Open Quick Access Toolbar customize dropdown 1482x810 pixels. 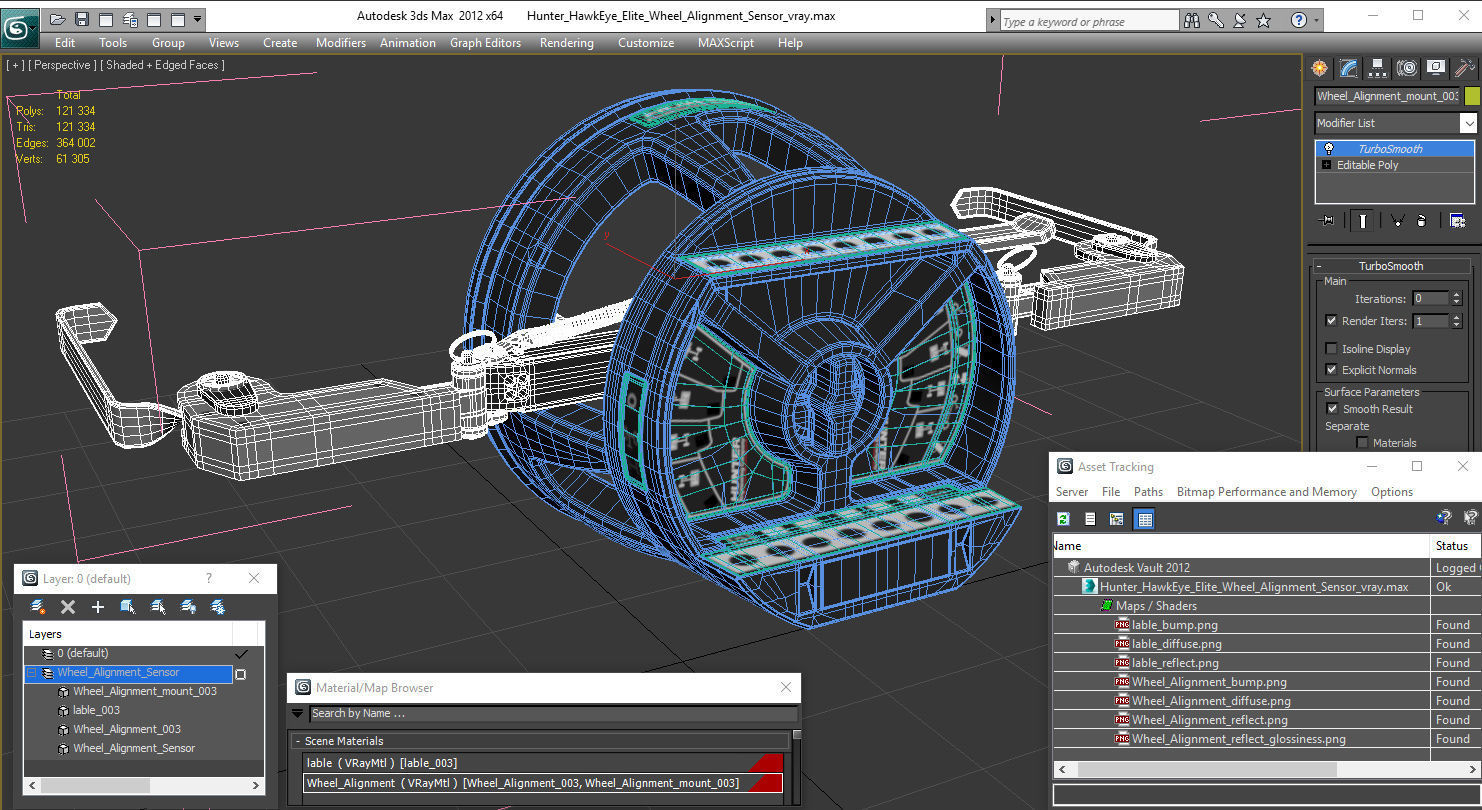click(x=198, y=19)
